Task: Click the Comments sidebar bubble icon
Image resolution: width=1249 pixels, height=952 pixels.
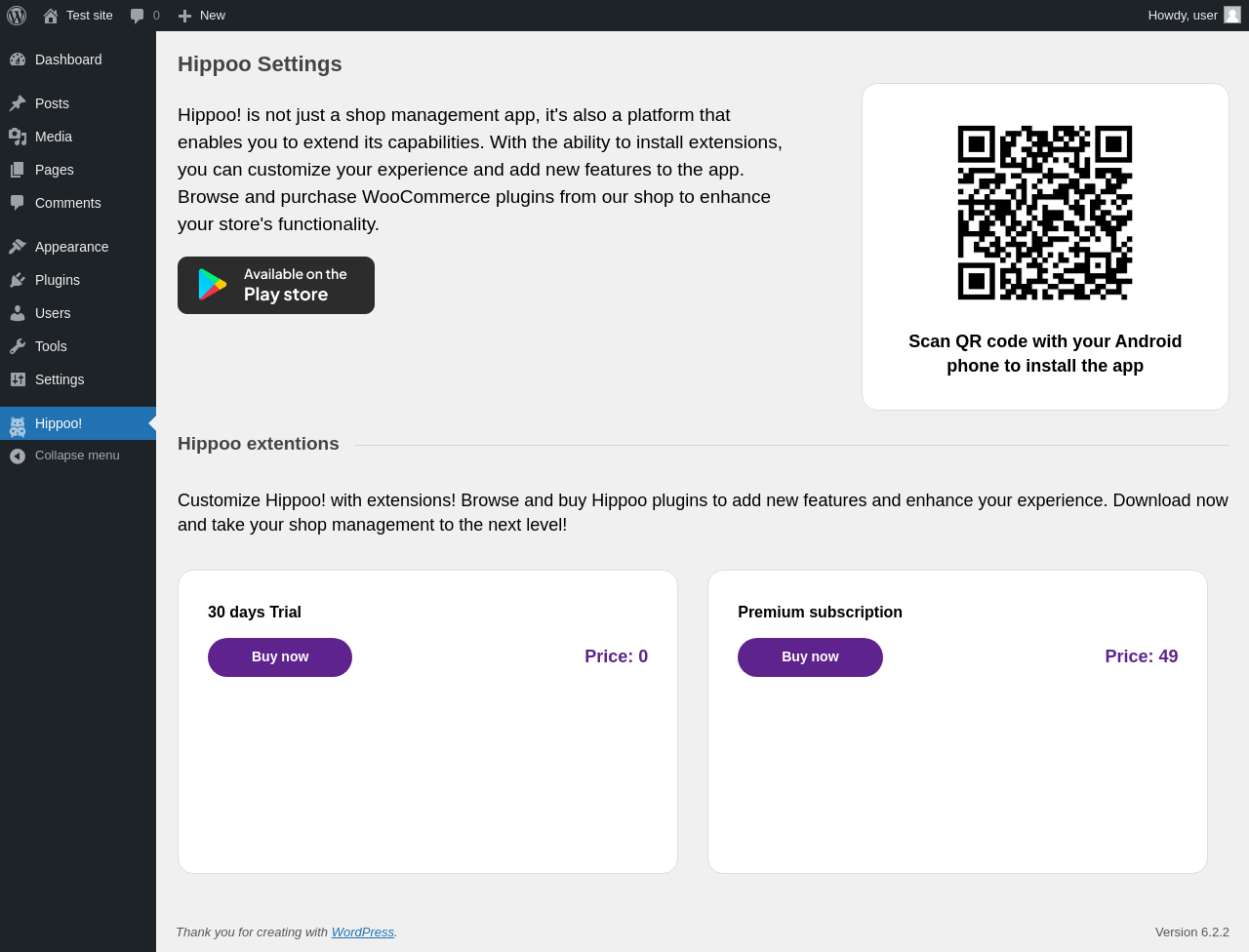Action: pyautogui.click(x=18, y=203)
